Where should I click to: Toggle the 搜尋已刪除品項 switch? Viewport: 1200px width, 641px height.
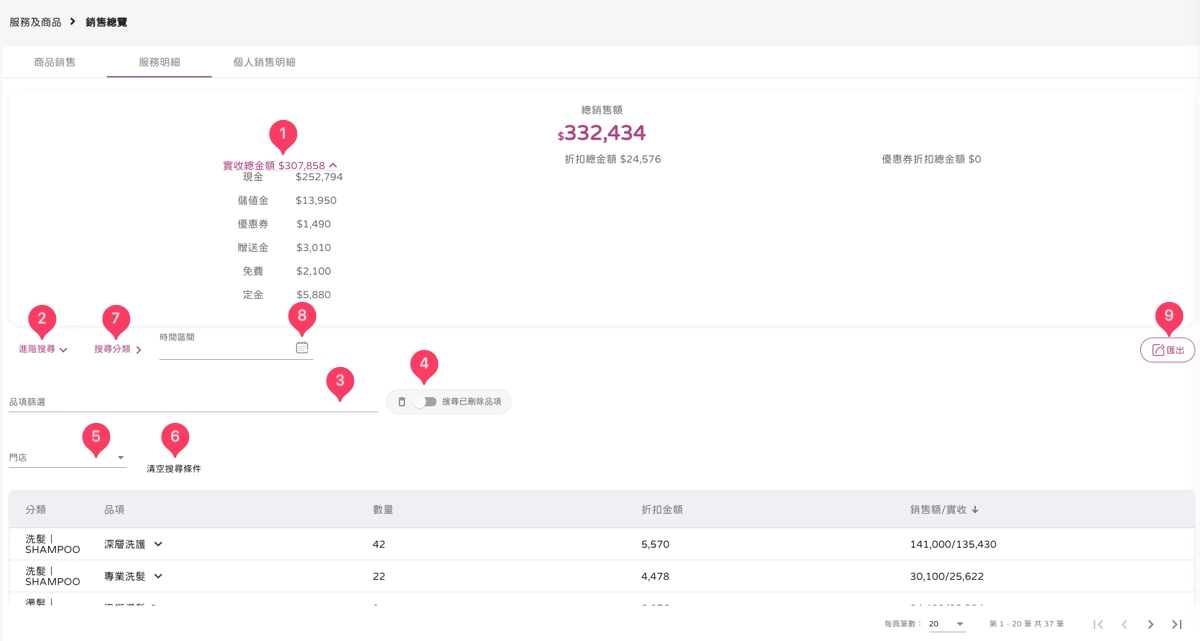coord(425,402)
